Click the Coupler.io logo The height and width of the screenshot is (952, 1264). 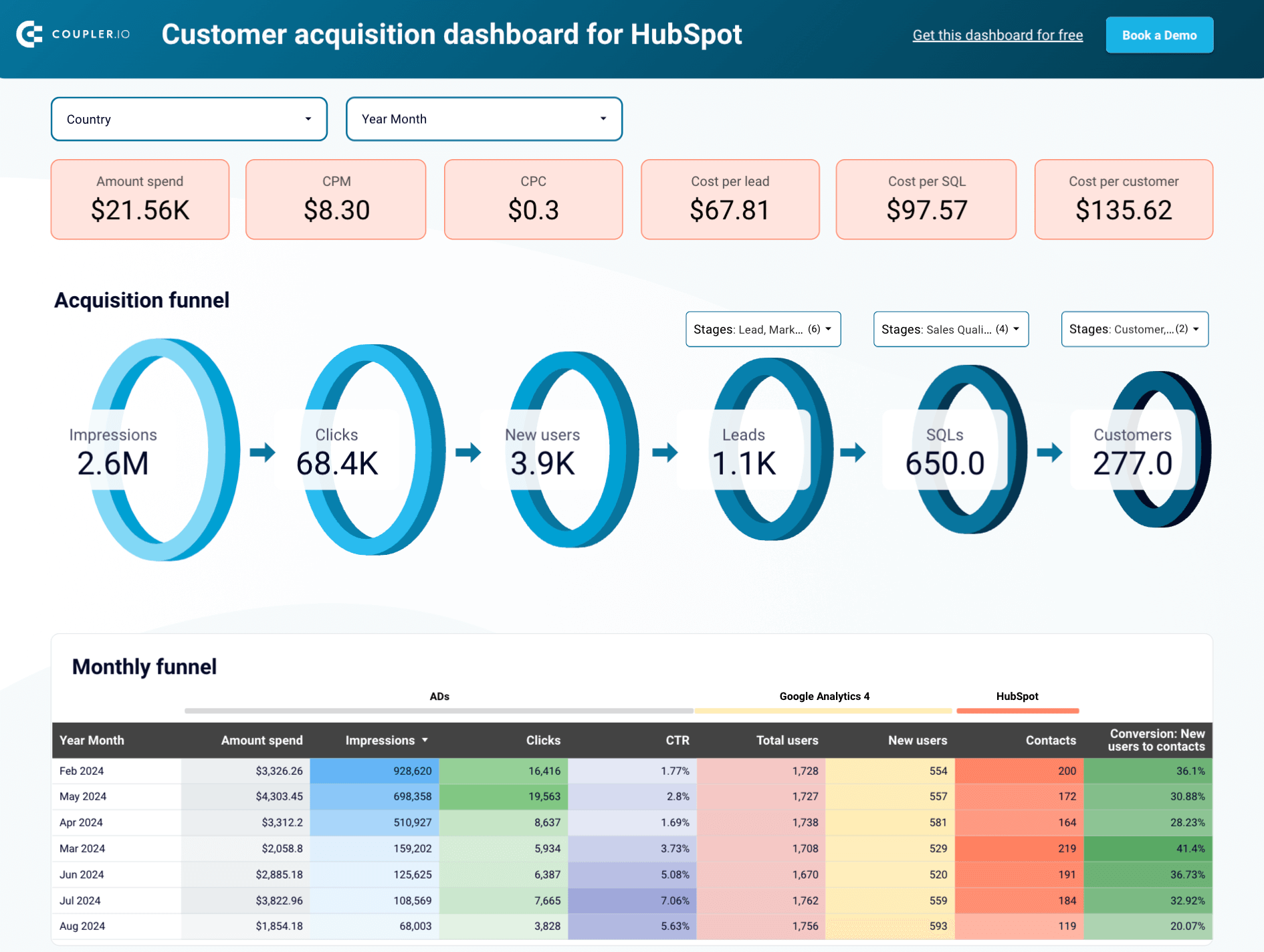pyautogui.click(x=73, y=34)
